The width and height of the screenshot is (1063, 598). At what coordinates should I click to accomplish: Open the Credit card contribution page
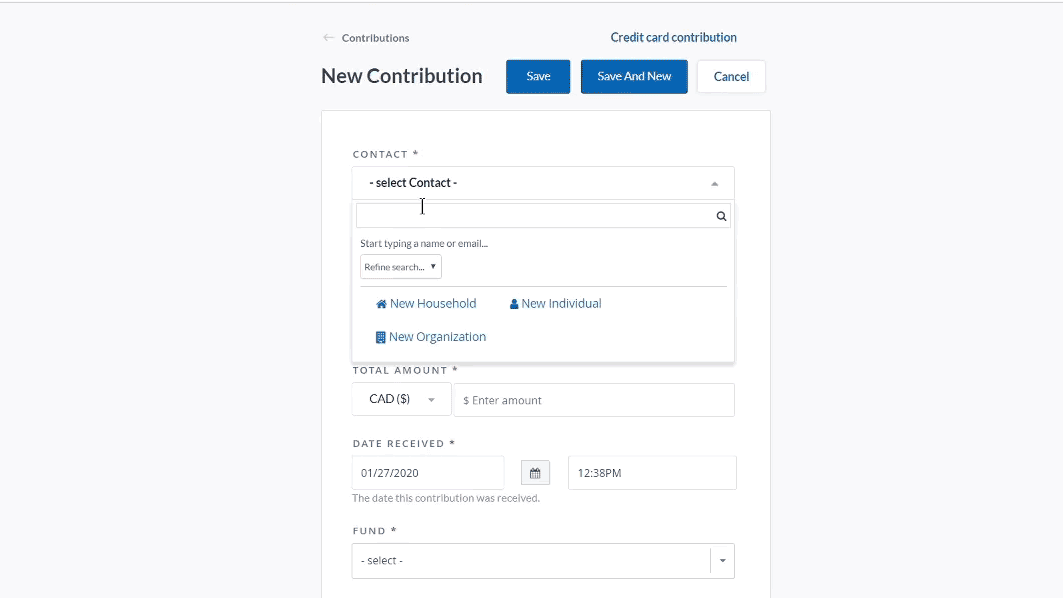click(x=673, y=37)
